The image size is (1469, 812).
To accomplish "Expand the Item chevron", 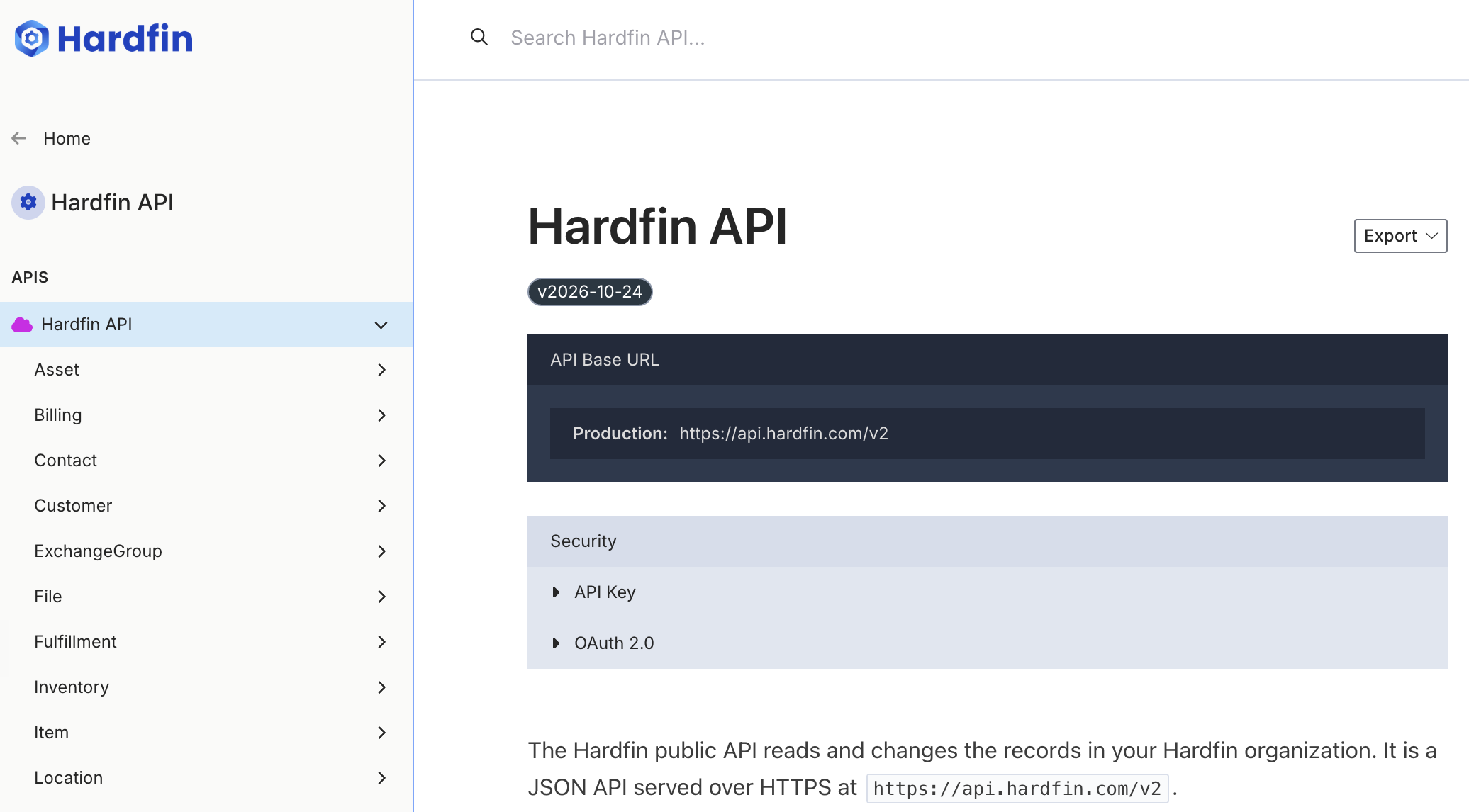I will [382, 733].
